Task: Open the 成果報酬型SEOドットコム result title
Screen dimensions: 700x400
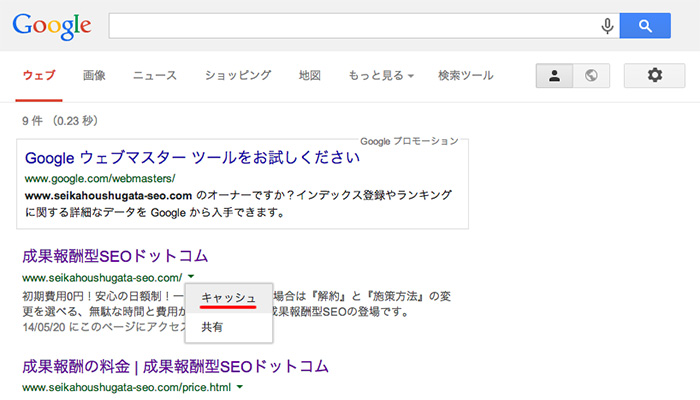Action: (x=115, y=256)
